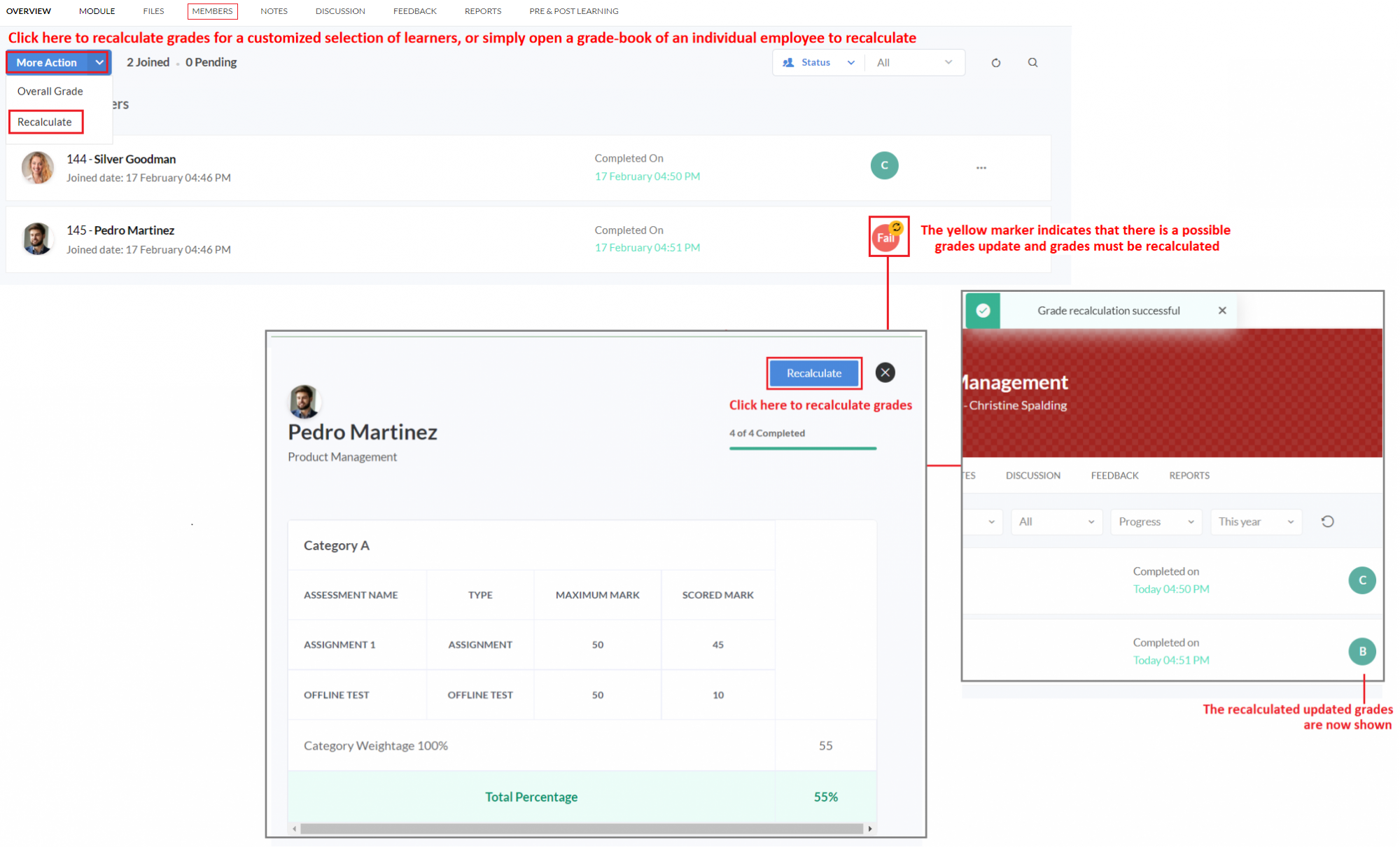Click the scrollbar left arrow in grade-book

tap(294, 829)
